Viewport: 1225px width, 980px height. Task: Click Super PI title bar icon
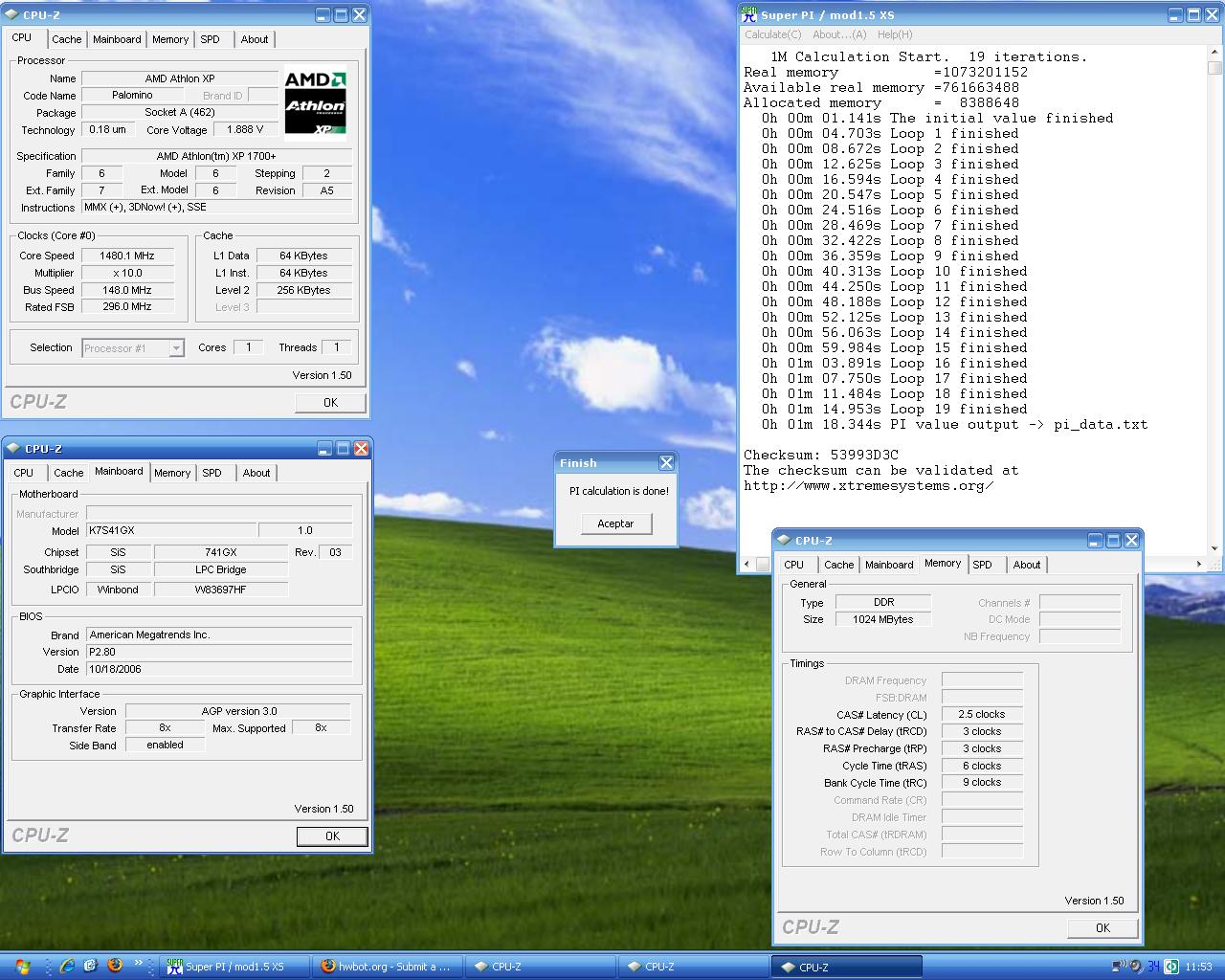[749, 14]
